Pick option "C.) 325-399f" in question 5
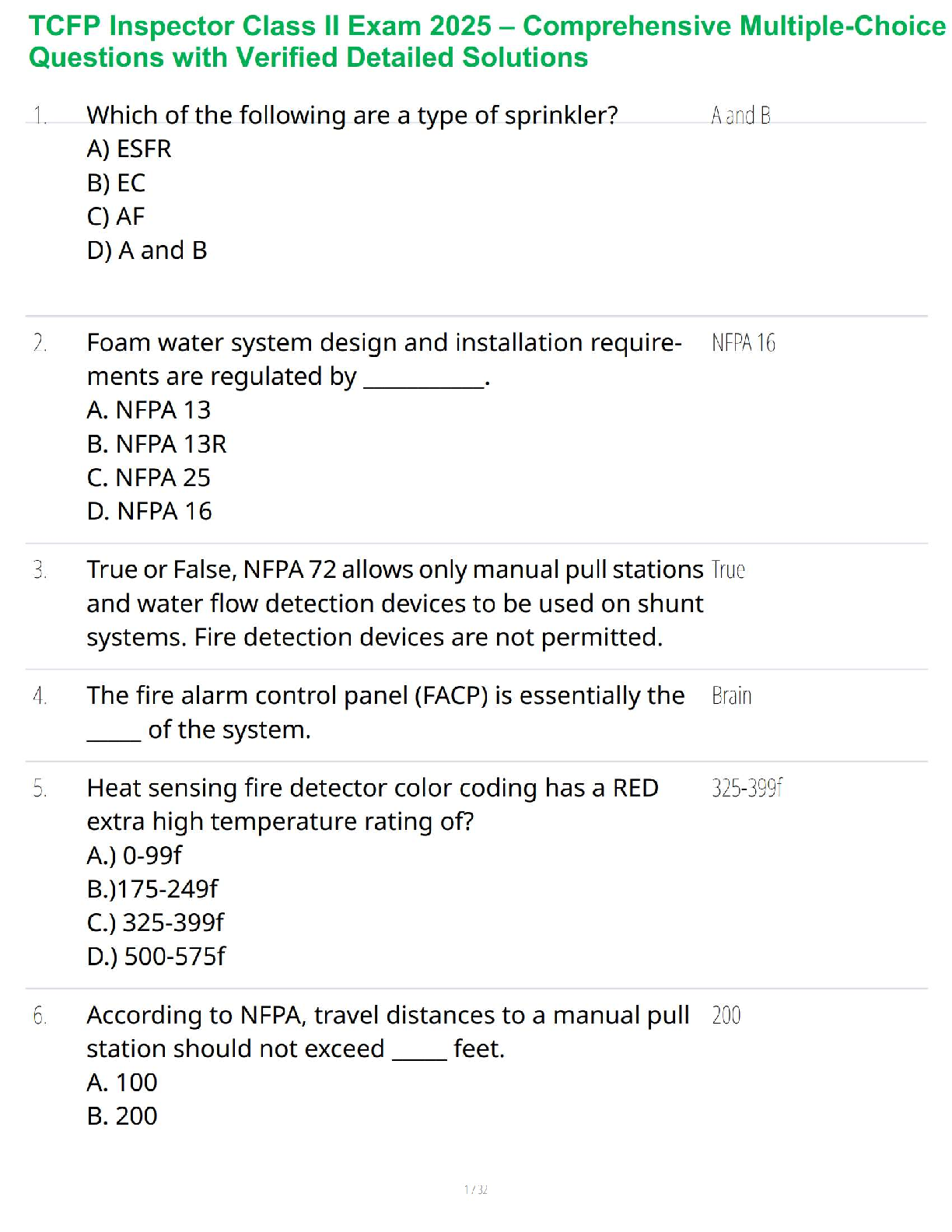 point(155,922)
